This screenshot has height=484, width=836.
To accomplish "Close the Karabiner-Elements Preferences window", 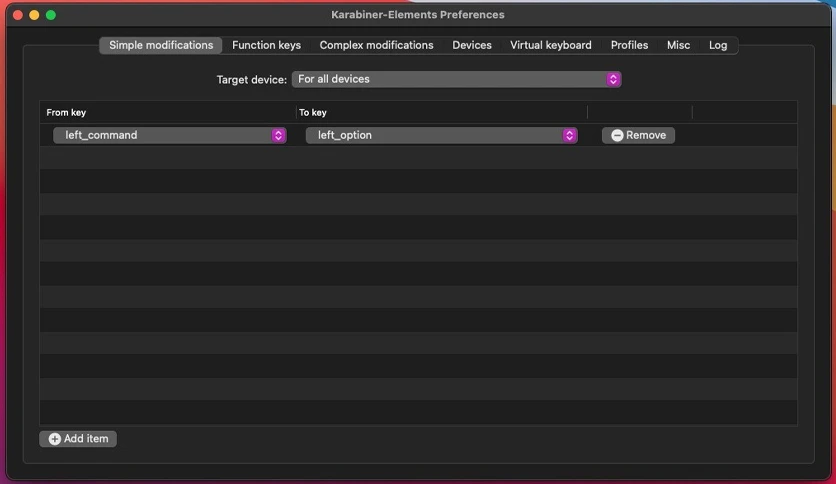I will (18, 15).
